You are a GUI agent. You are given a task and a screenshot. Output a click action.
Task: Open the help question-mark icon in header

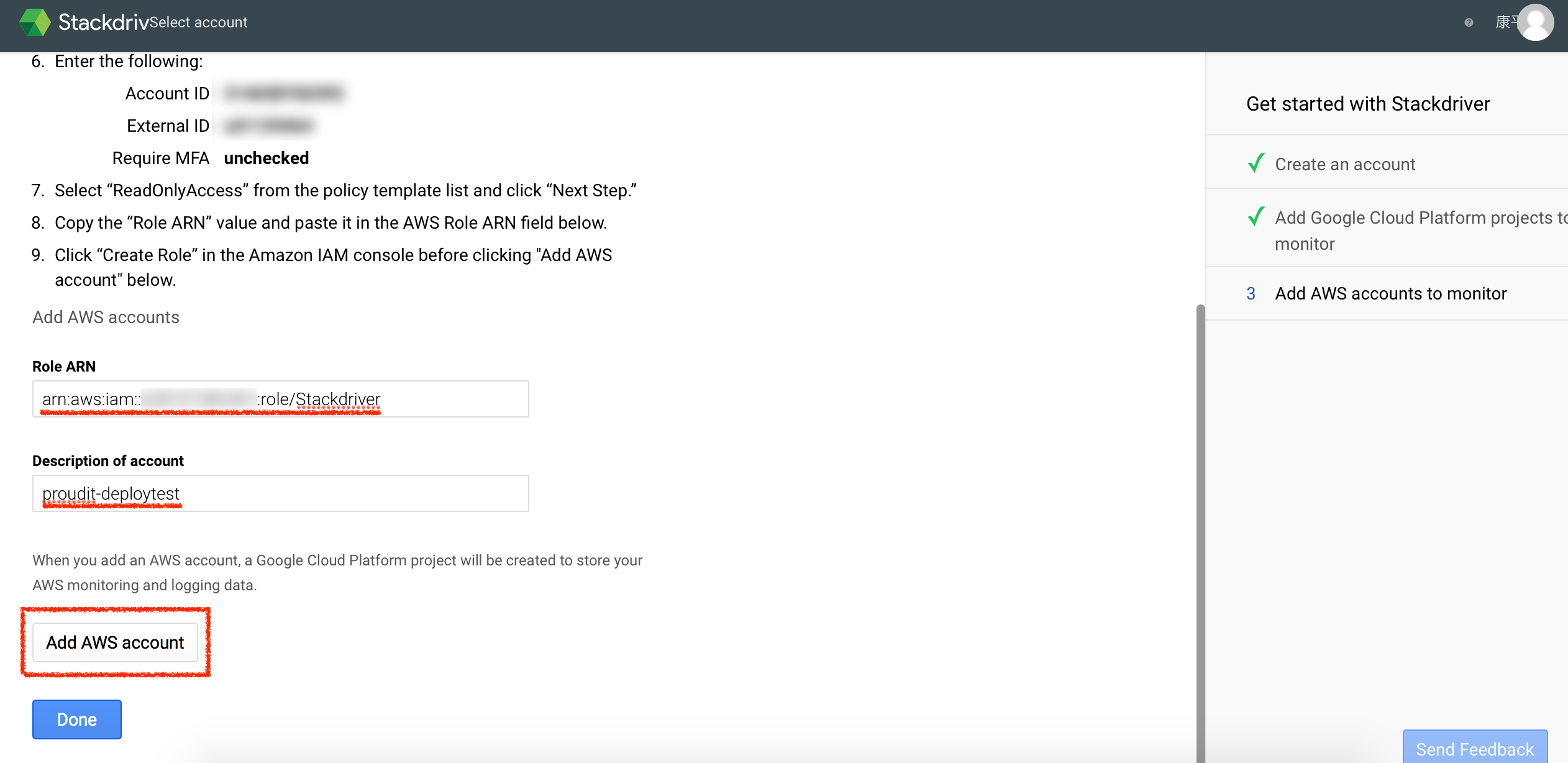[1469, 23]
